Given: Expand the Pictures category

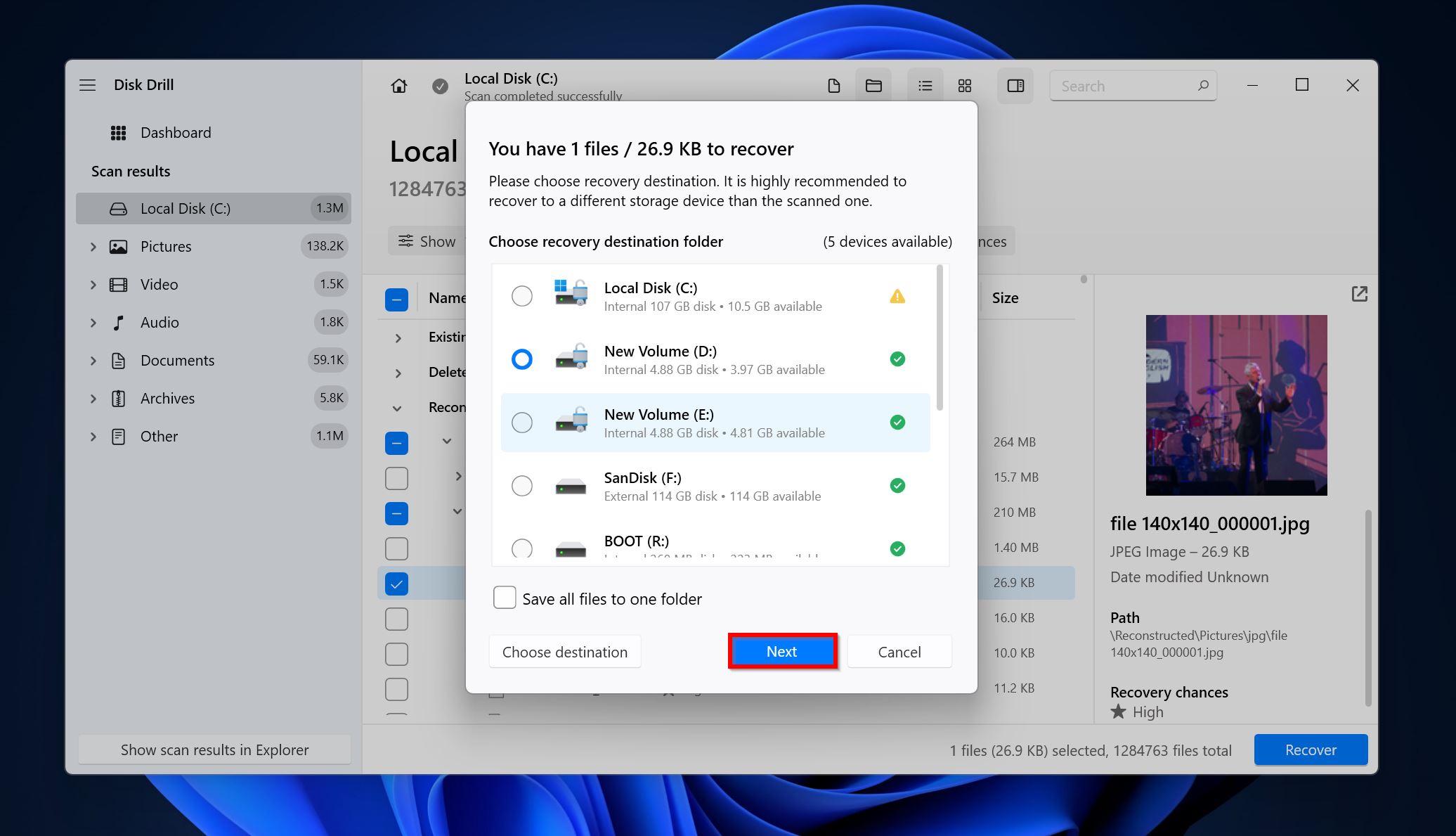Looking at the screenshot, I should 93,247.
